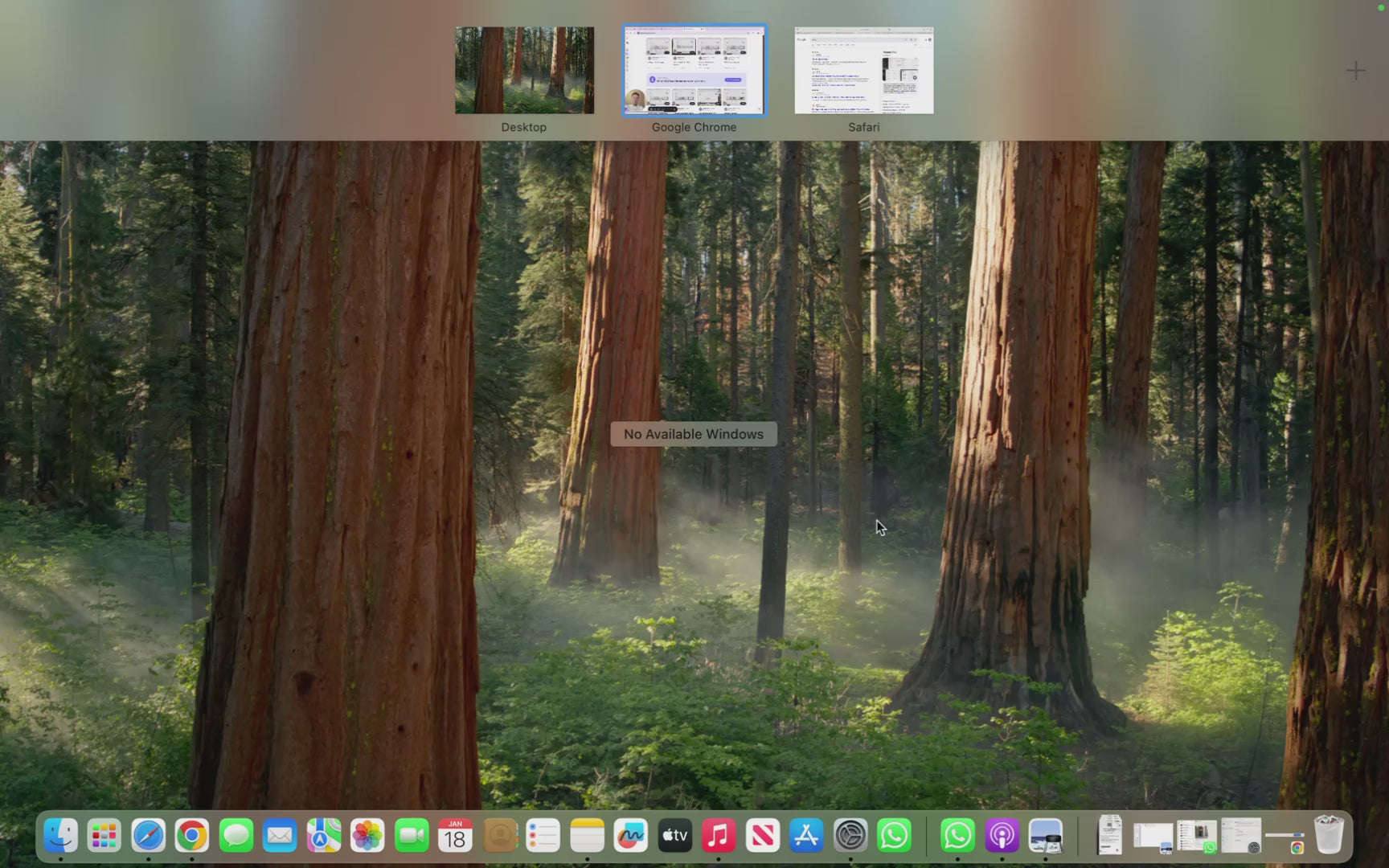Open Launchpad from the Dock

tap(104, 836)
